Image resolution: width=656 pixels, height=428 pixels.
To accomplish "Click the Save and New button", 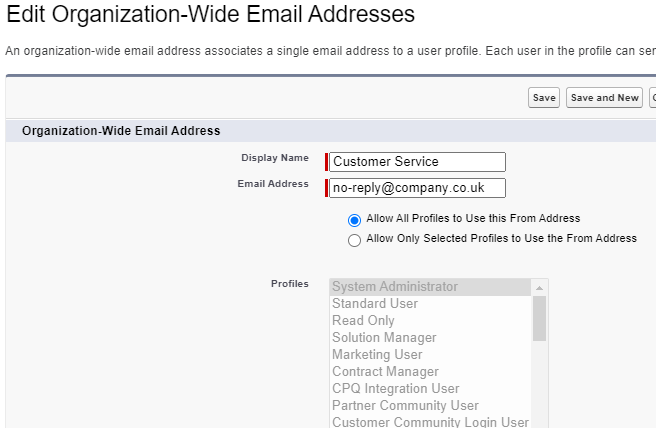I will [x=604, y=98].
